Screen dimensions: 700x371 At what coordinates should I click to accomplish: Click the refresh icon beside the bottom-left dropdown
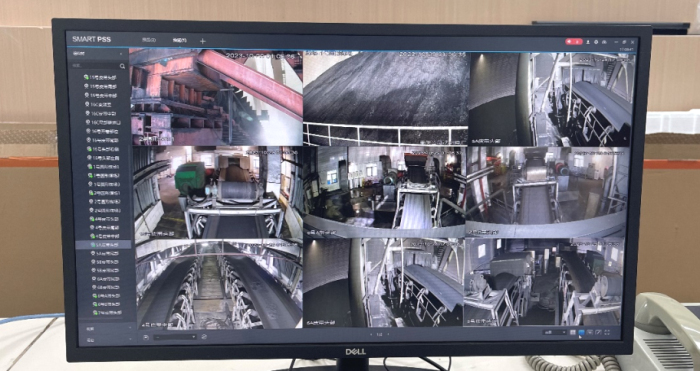coord(204,337)
